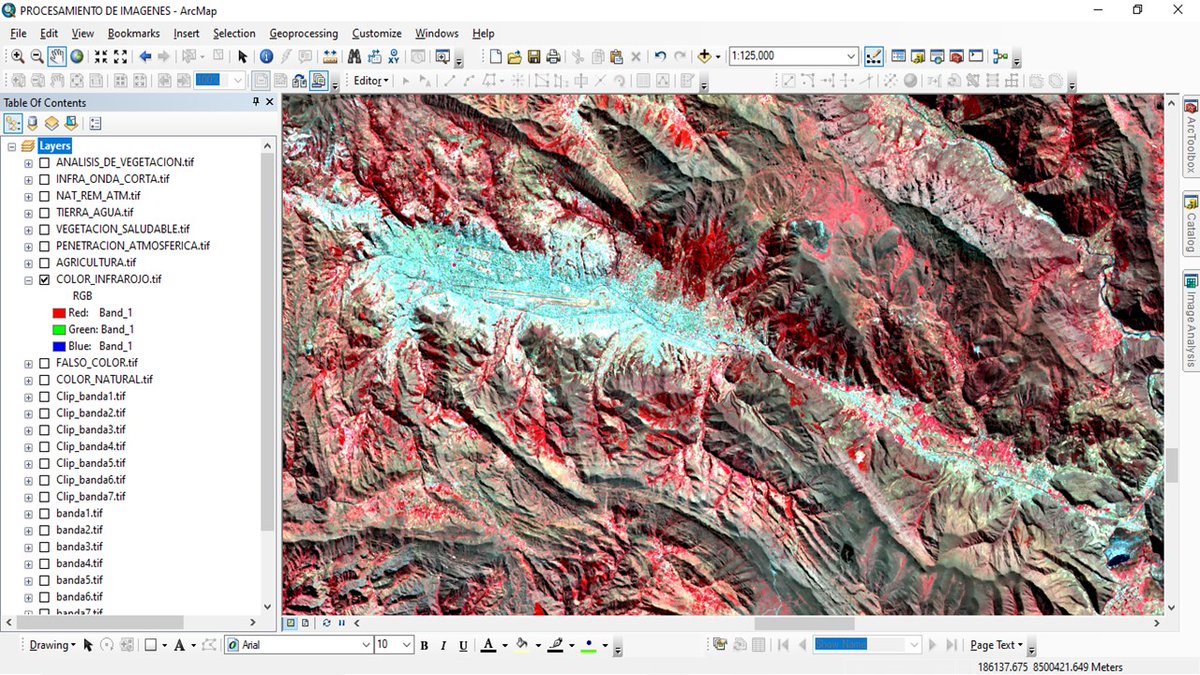The image size is (1200, 675).
Task: Open the Selection menu
Action: tap(234, 33)
